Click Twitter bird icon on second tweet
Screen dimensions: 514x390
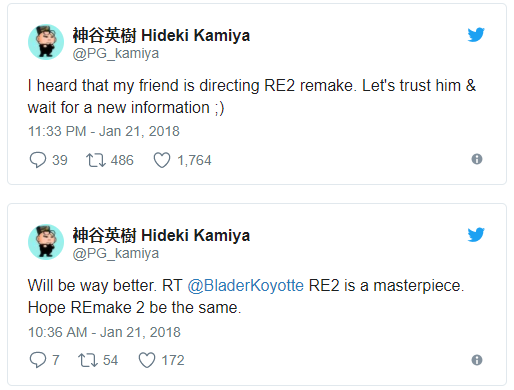(476, 235)
